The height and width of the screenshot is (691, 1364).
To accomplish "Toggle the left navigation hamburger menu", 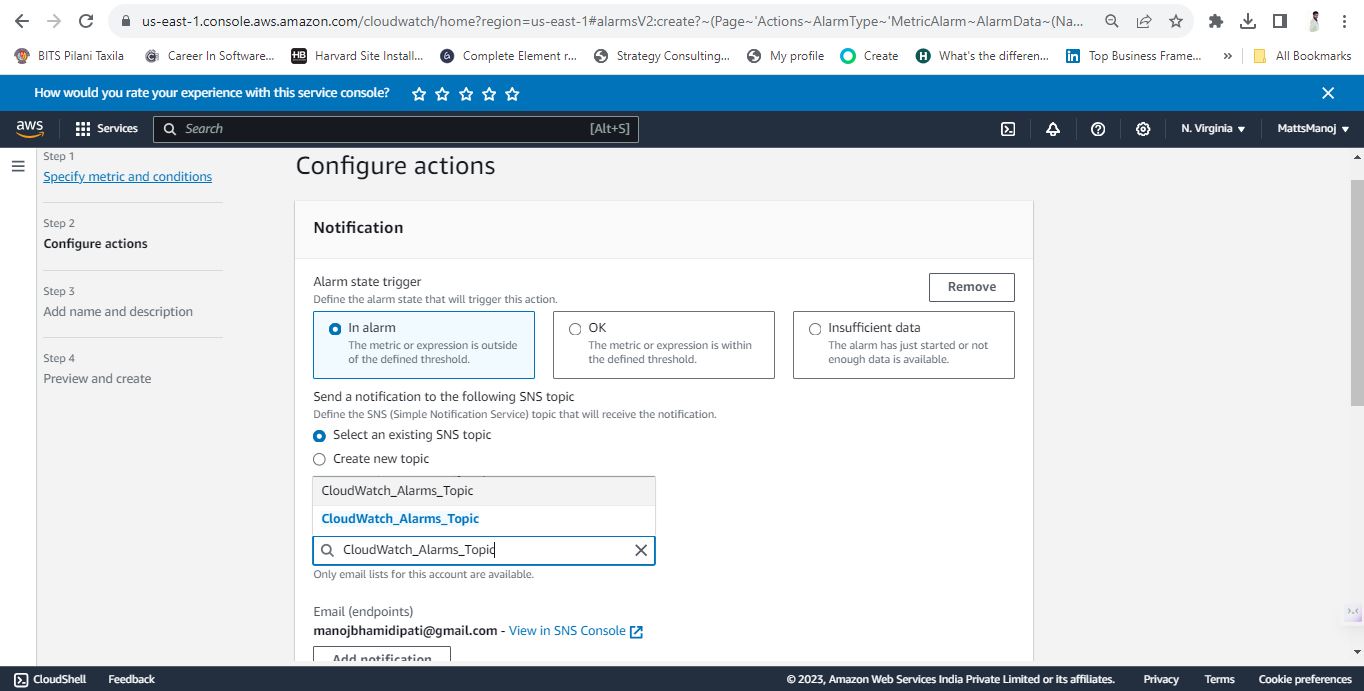I will click(x=18, y=166).
